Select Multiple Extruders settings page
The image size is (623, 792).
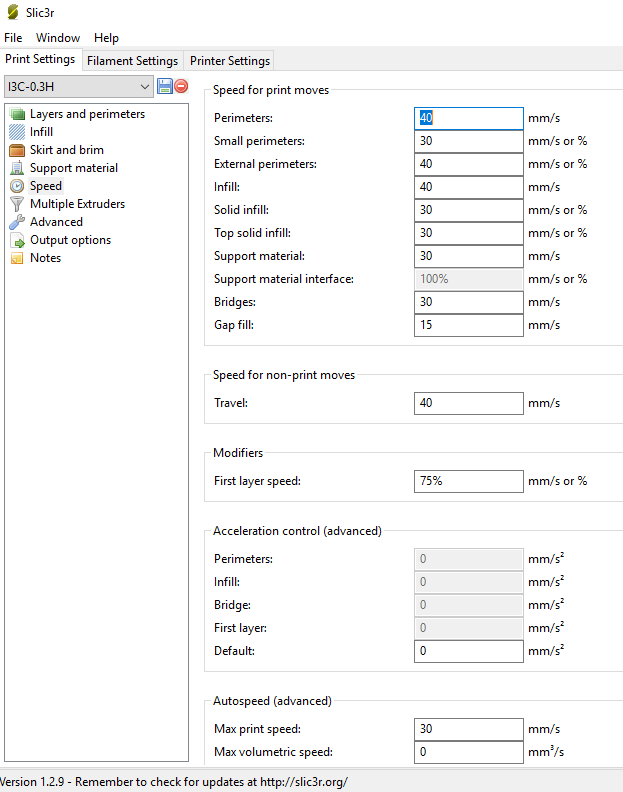(x=77, y=204)
